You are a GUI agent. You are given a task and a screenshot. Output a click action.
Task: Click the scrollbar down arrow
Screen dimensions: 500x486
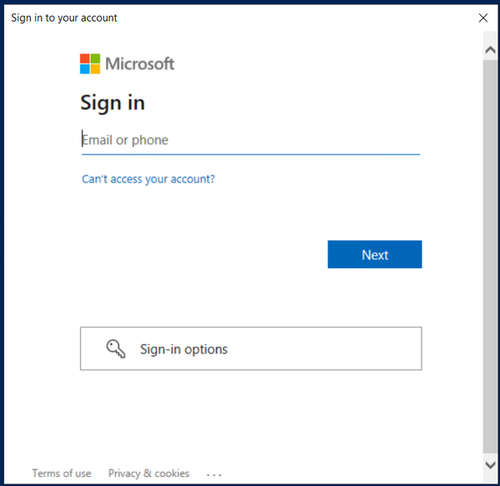490,465
